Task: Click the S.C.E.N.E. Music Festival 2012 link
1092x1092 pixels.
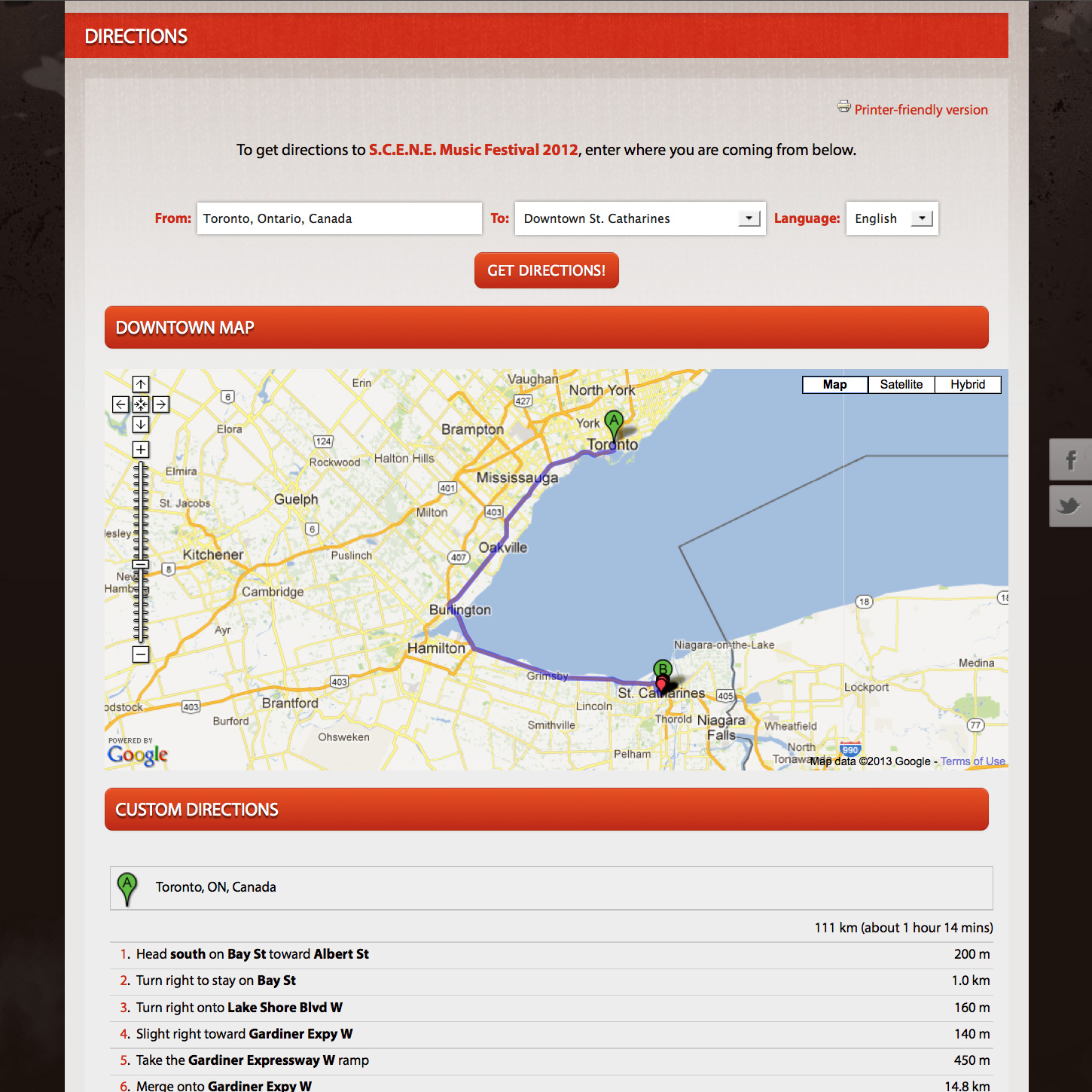Action: pyautogui.click(x=474, y=150)
